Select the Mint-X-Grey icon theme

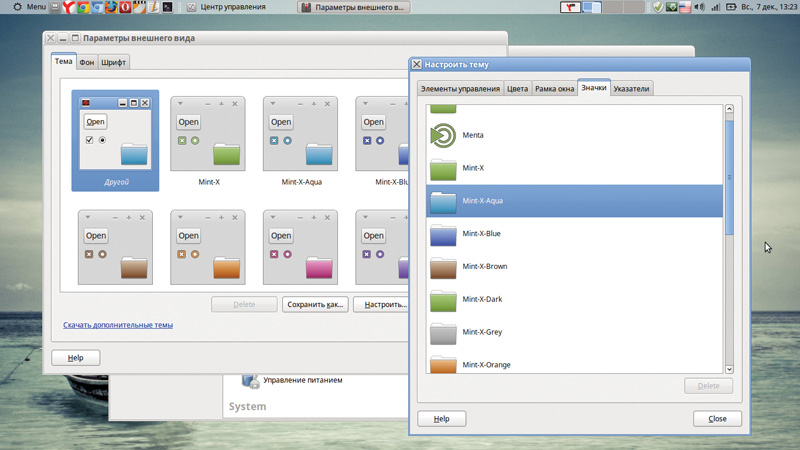[x=482, y=332]
